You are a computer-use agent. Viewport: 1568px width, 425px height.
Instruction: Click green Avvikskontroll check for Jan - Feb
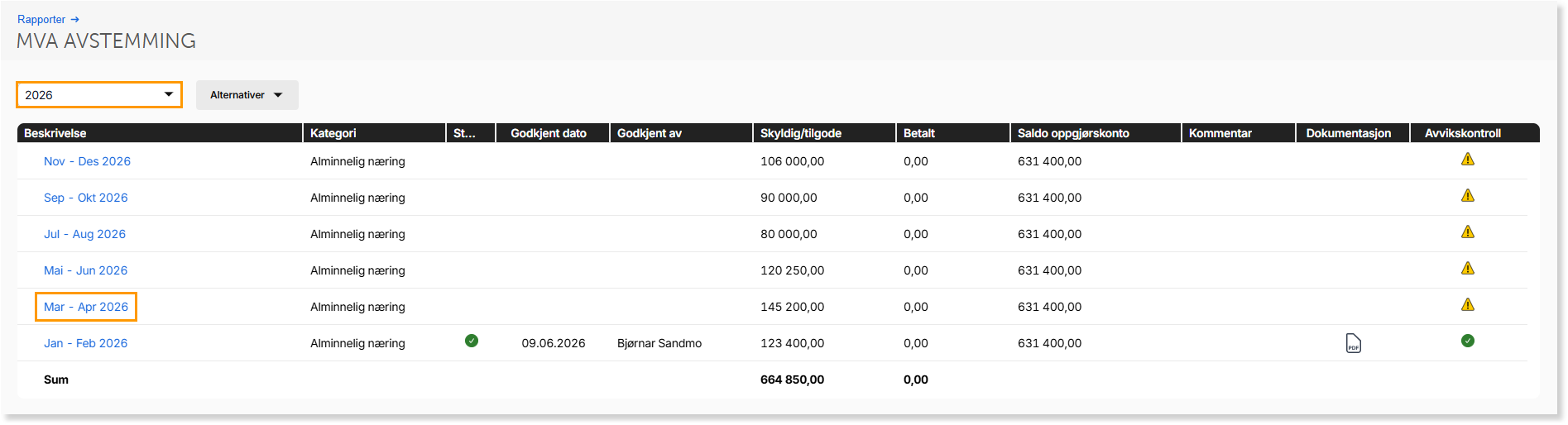[1467, 341]
